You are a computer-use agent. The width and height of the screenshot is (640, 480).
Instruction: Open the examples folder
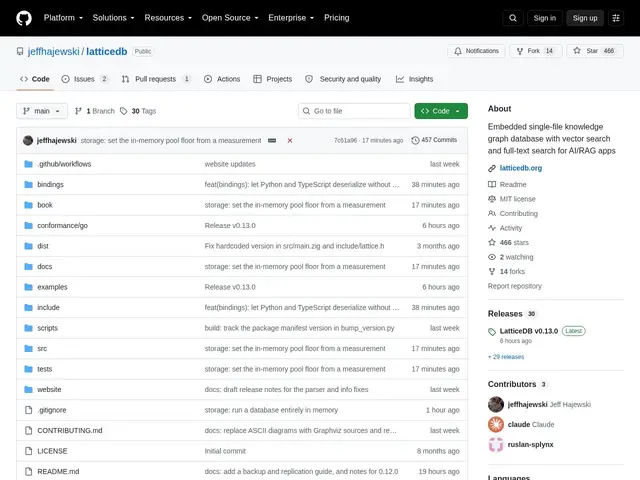coord(52,287)
